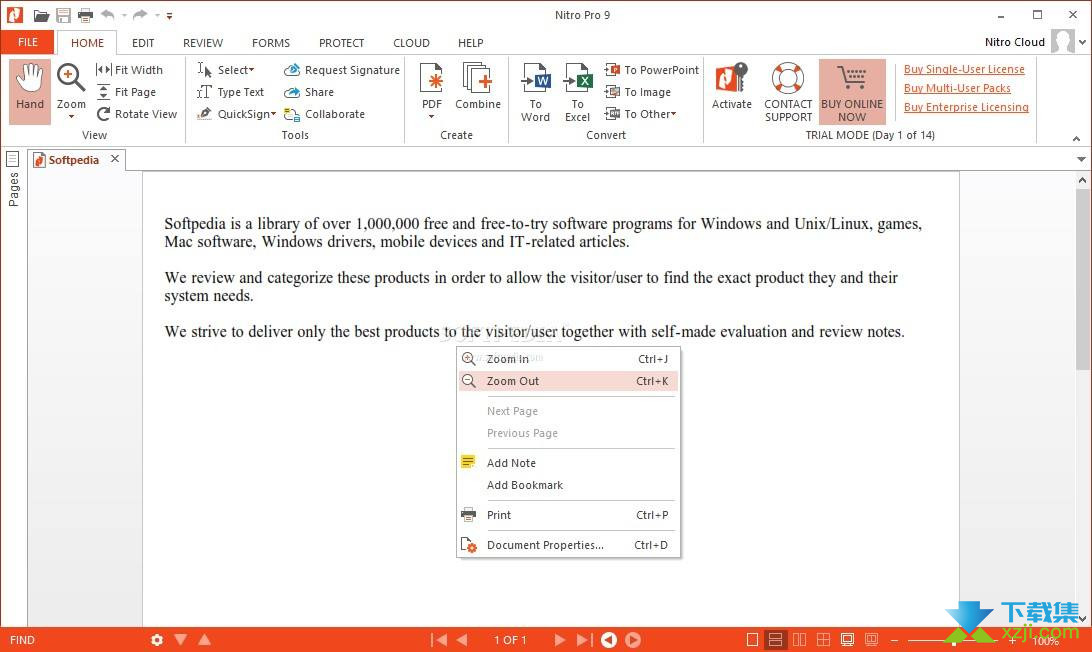Click the zoom slider handle
Image resolution: width=1092 pixels, height=652 pixels.
[954, 641]
